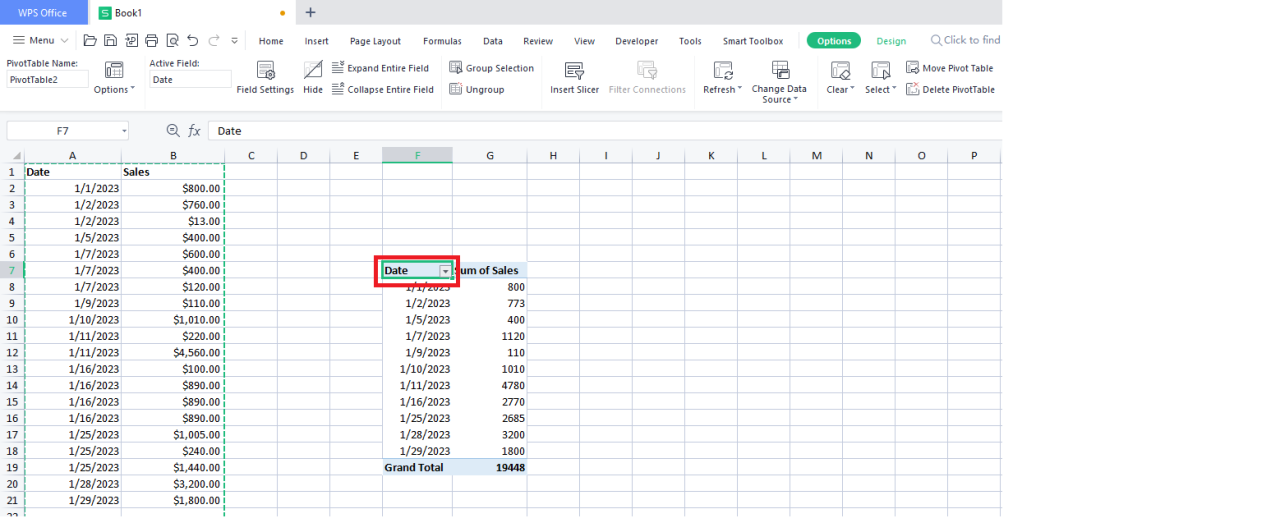The image size is (1280, 532).
Task: Open the cell Name Box dropdown arrow
Action: coord(124,131)
